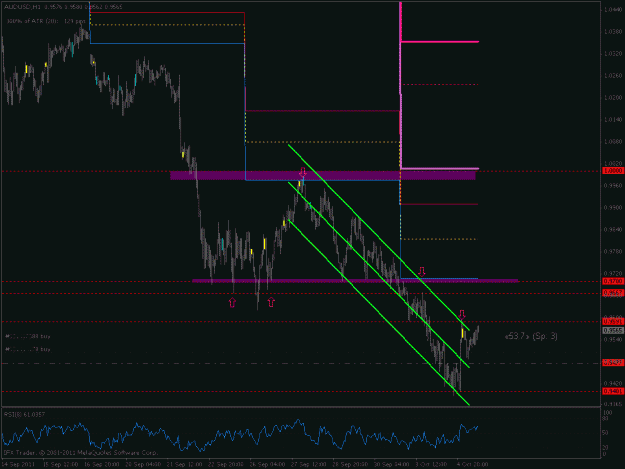The height and width of the screenshot is (469, 625).
Task: Click the RSI scale value 50
Action: 605,432
